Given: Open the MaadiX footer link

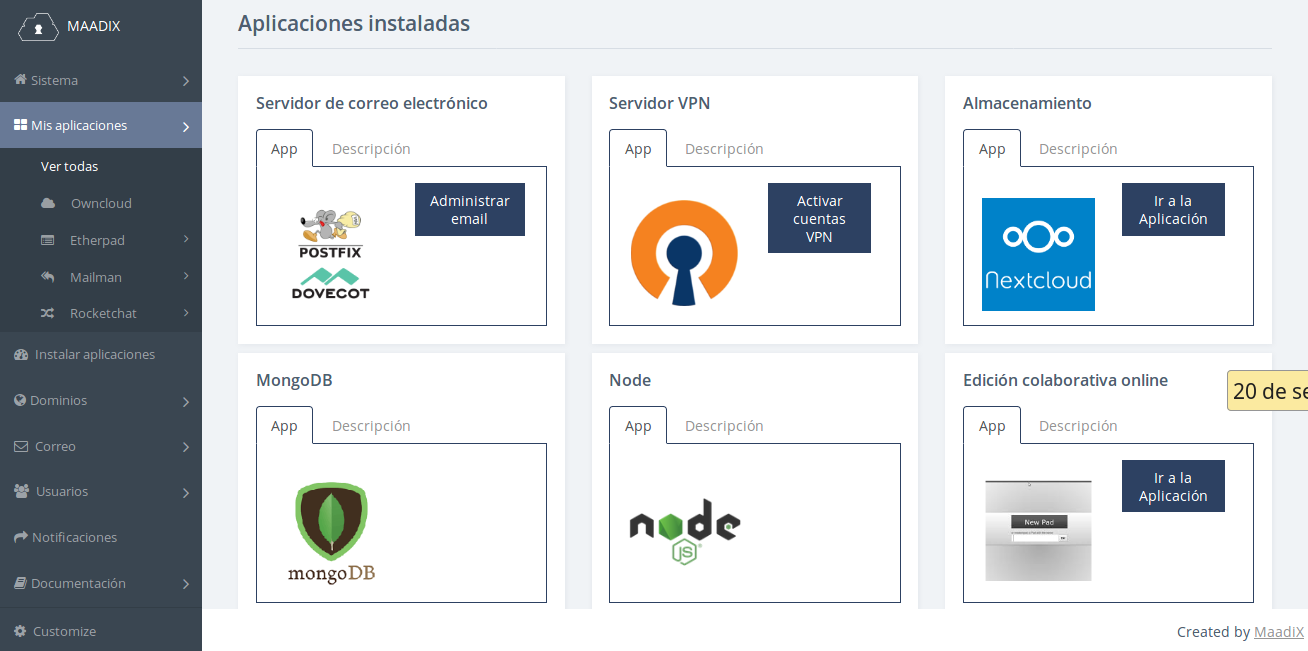Looking at the screenshot, I should coord(1278,631).
